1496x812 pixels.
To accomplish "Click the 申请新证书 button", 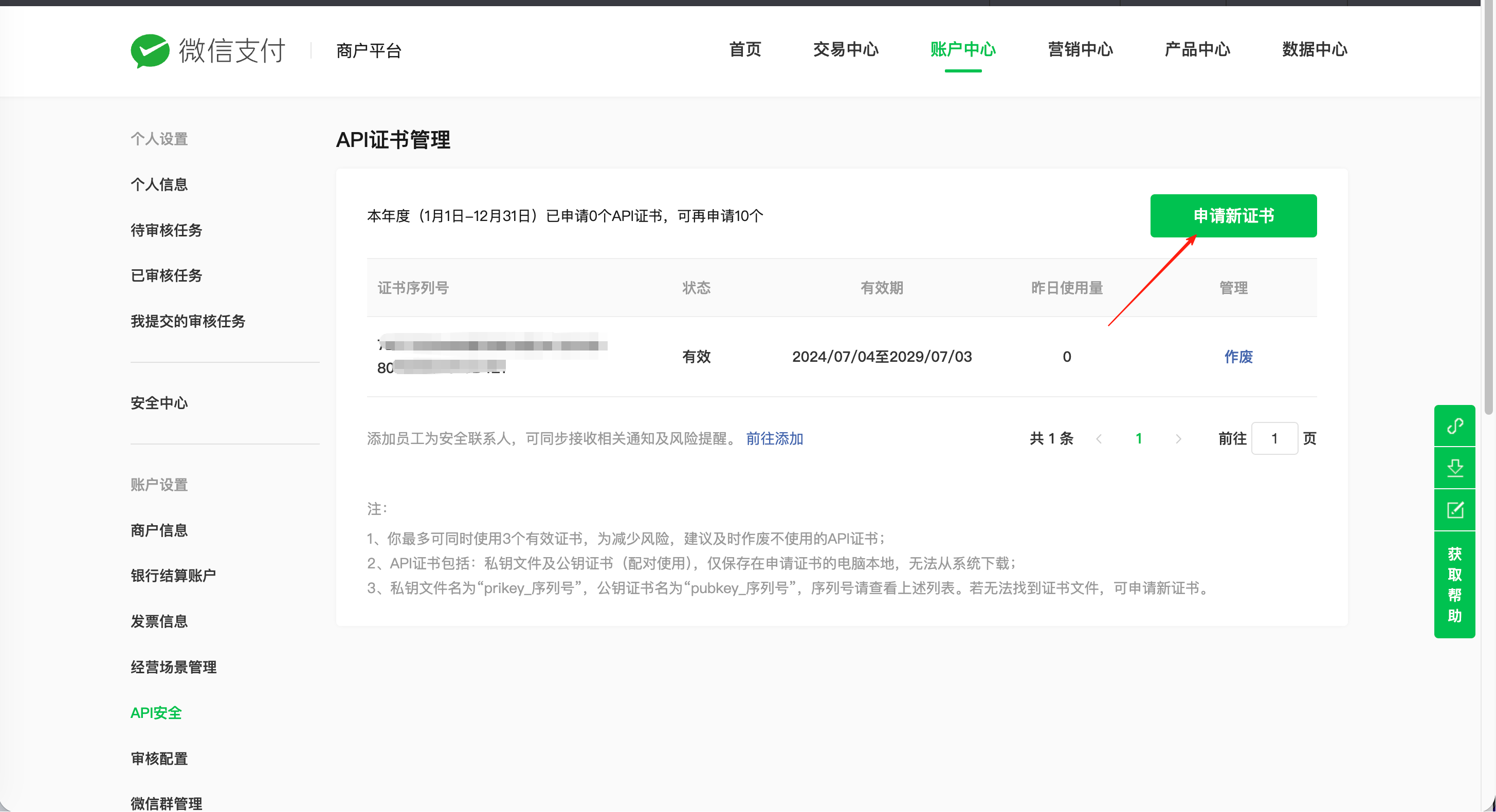I will (1233, 216).
